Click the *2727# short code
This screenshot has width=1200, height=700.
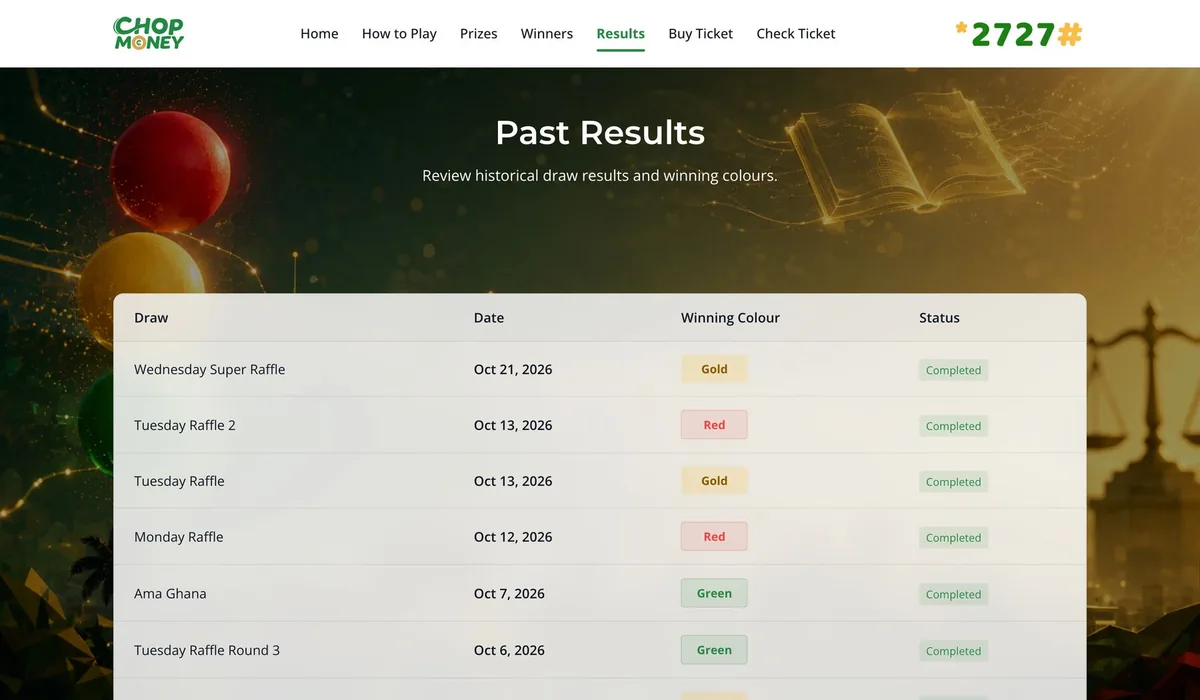coord(1019,34)
